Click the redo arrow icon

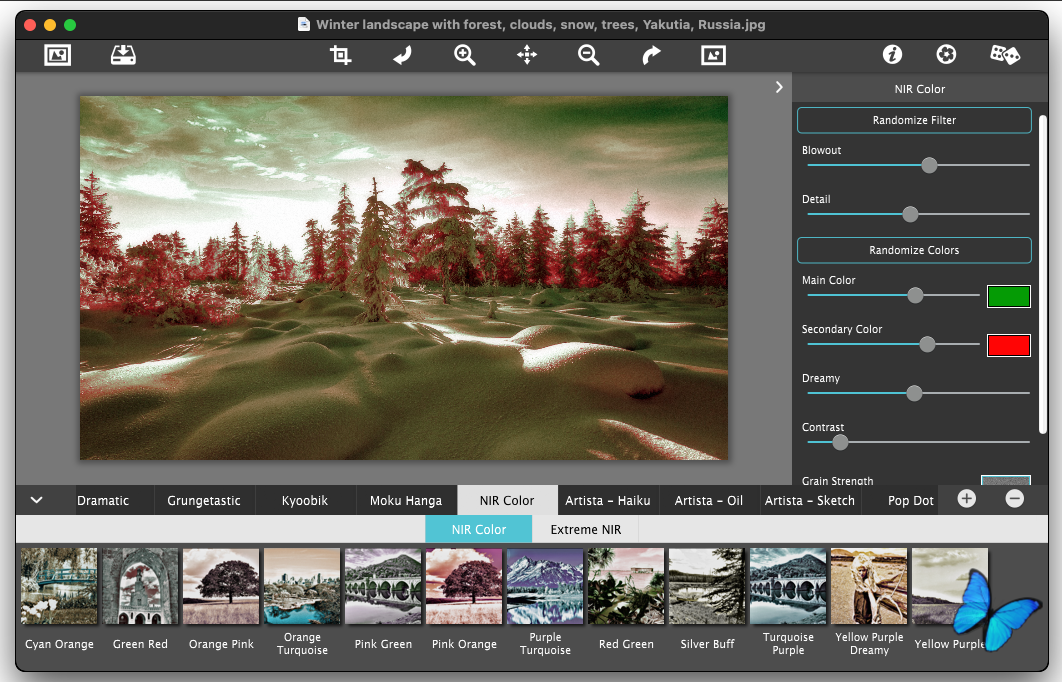[x=651, y=56]
